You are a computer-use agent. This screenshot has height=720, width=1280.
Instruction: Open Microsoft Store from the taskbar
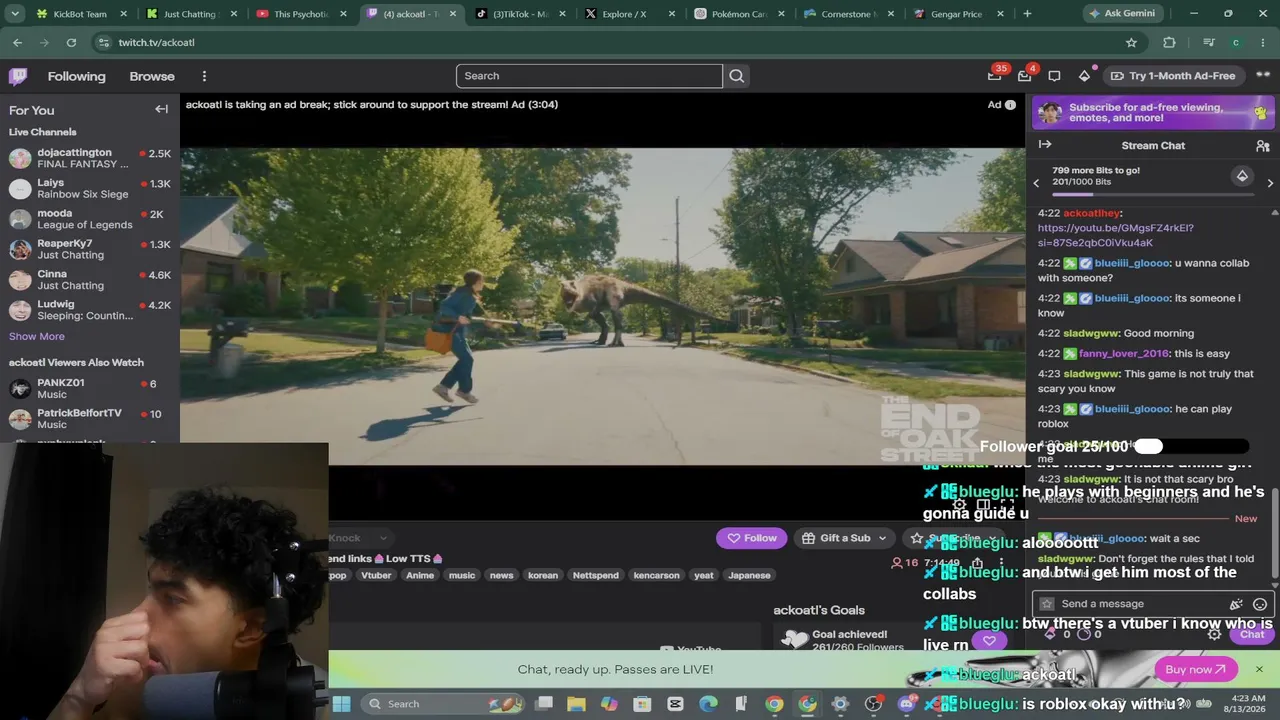(642, 704)
